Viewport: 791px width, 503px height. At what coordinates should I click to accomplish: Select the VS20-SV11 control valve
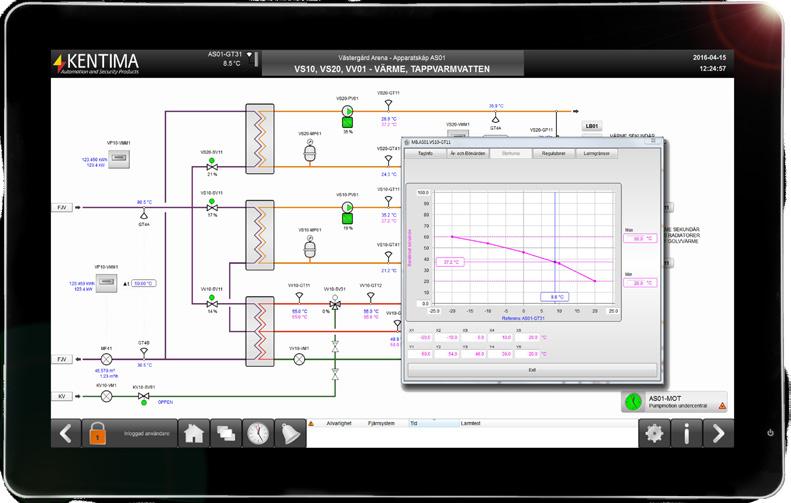[212, 167]
